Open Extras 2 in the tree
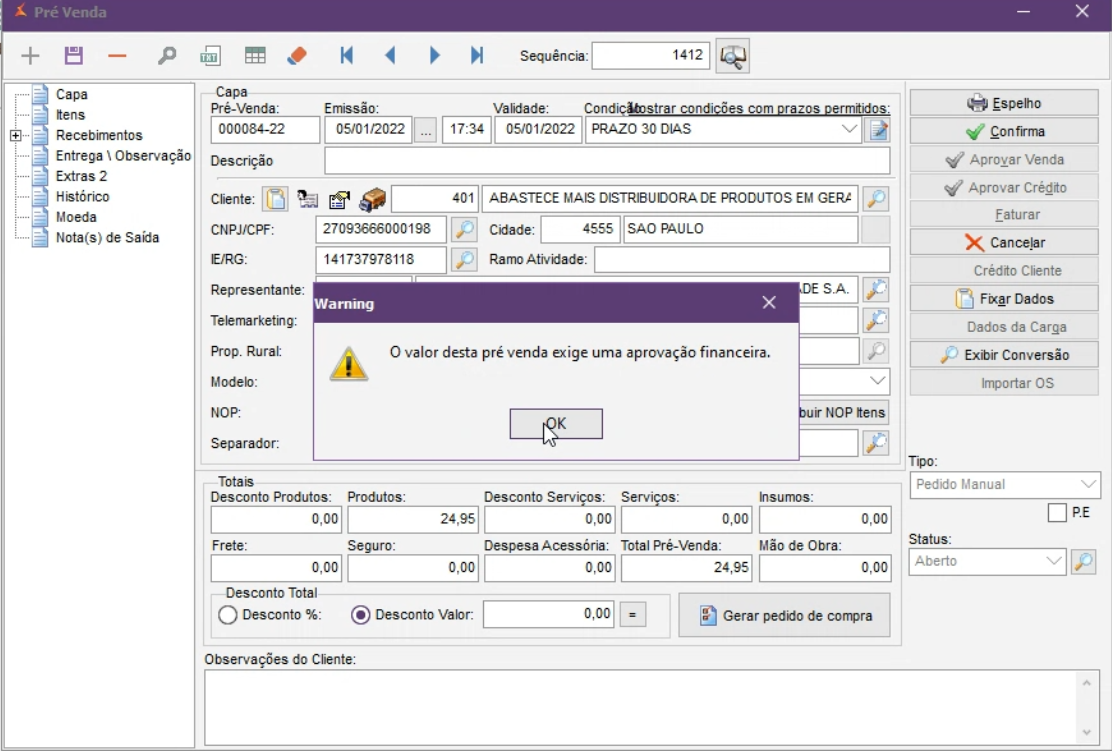The height and width of the screenshot is (751, 1112). coord(82,176)
